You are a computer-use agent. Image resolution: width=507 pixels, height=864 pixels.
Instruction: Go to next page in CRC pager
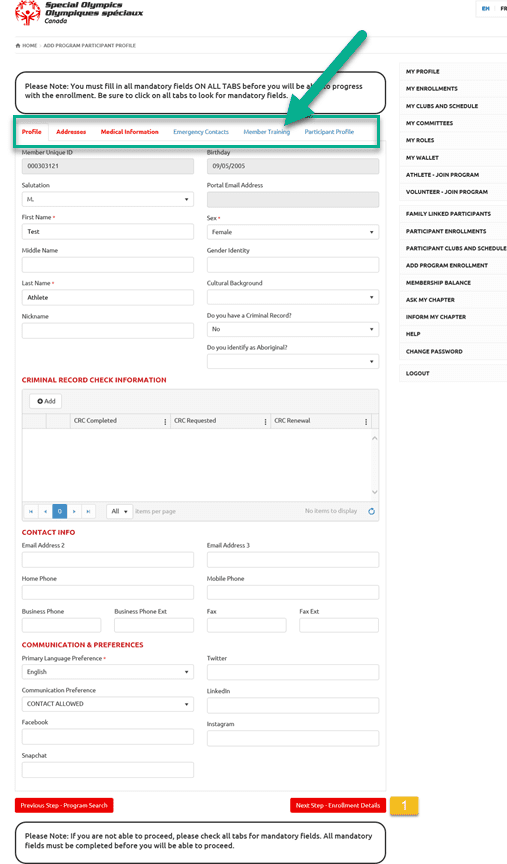[74, 511]
